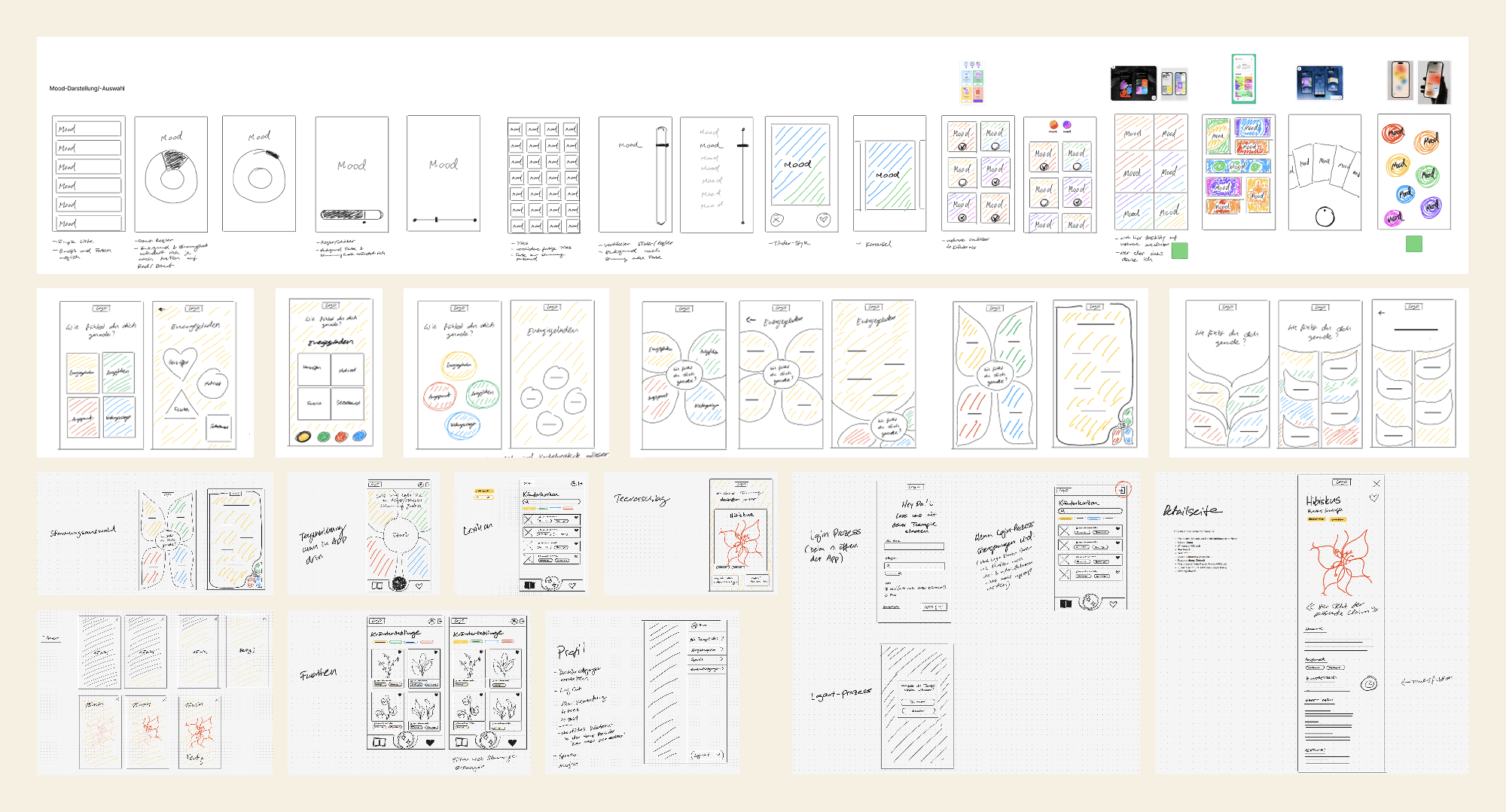Viewport: 1506px width, 812px height.
Task: Click the back arrow on the rightmost leaf wireframe
Action: [1382, 312]
